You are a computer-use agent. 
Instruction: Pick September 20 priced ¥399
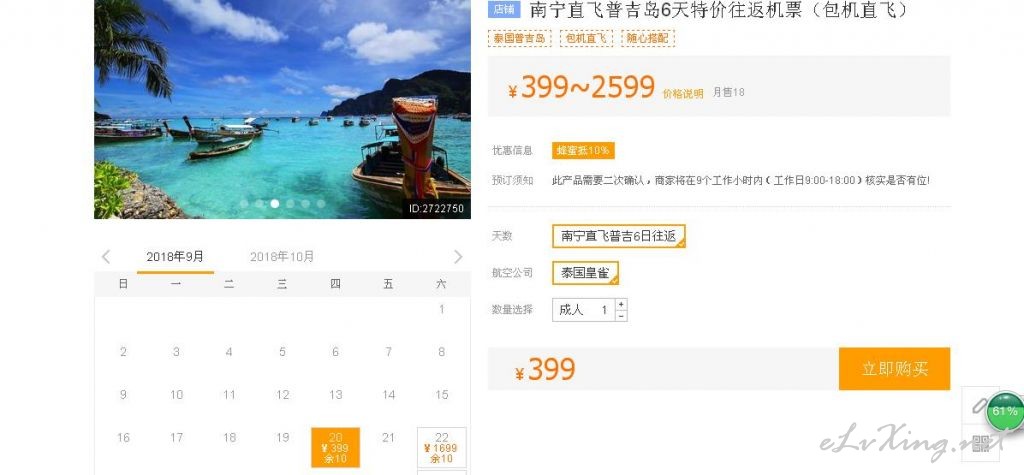point(335,448)
